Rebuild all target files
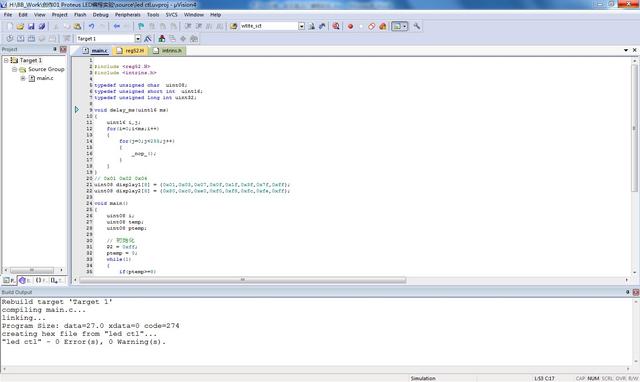640x382 pixels. pyautogui.click(x=31, y=39)
